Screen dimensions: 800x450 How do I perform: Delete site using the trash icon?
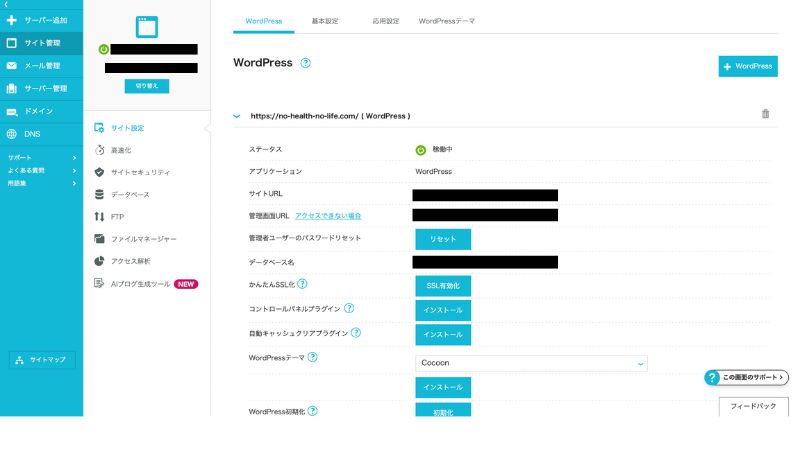pyautogui.click(x=765, y=114)
